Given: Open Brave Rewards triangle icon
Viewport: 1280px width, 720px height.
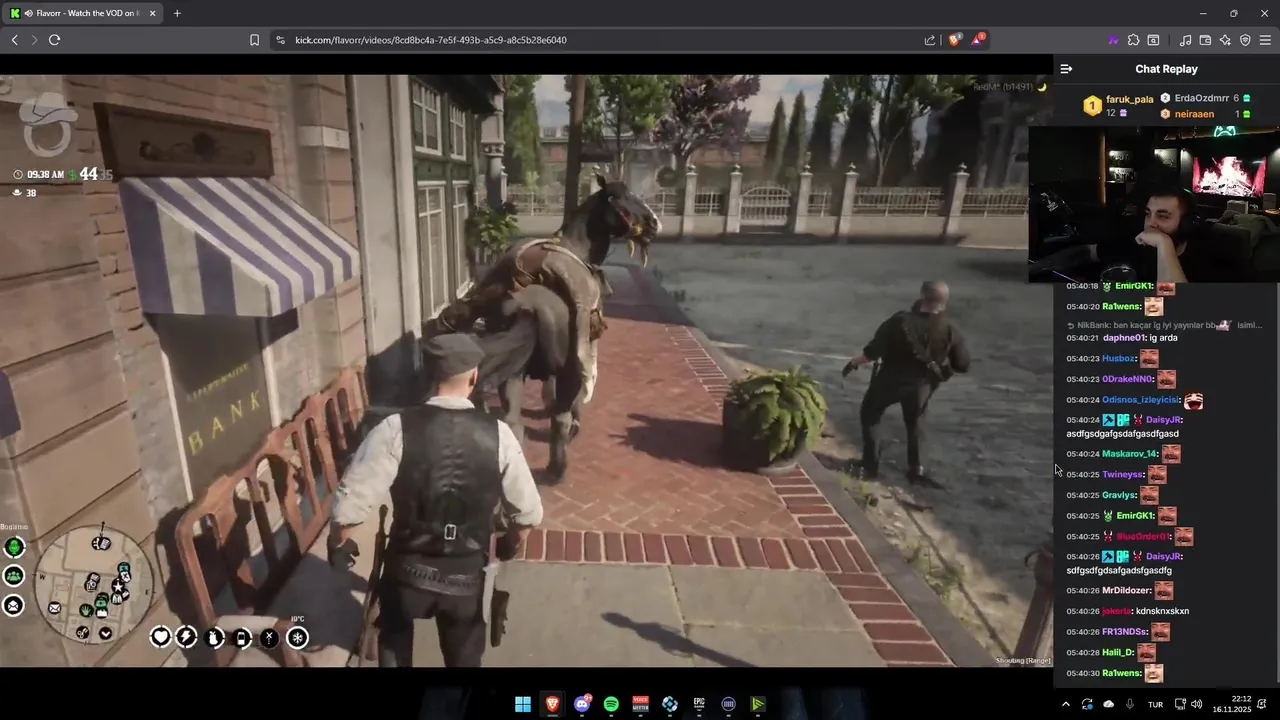Looking at the screenshot, I should click(x=978, y=40).
